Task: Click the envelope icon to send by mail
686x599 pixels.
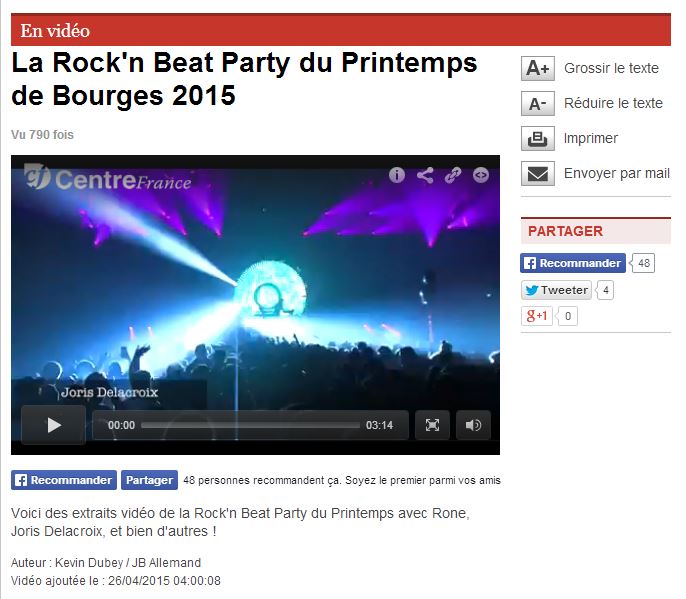Action: point(537,173)
